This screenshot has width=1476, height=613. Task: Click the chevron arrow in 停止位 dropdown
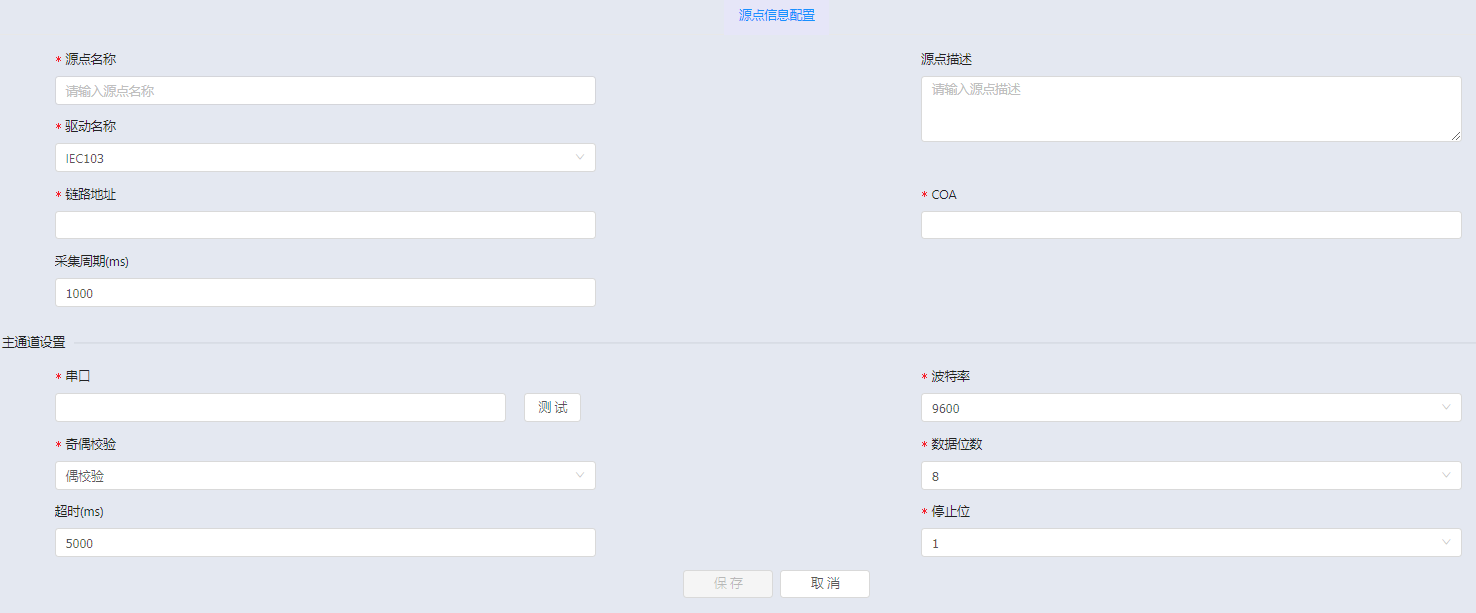pos(1446,543)
